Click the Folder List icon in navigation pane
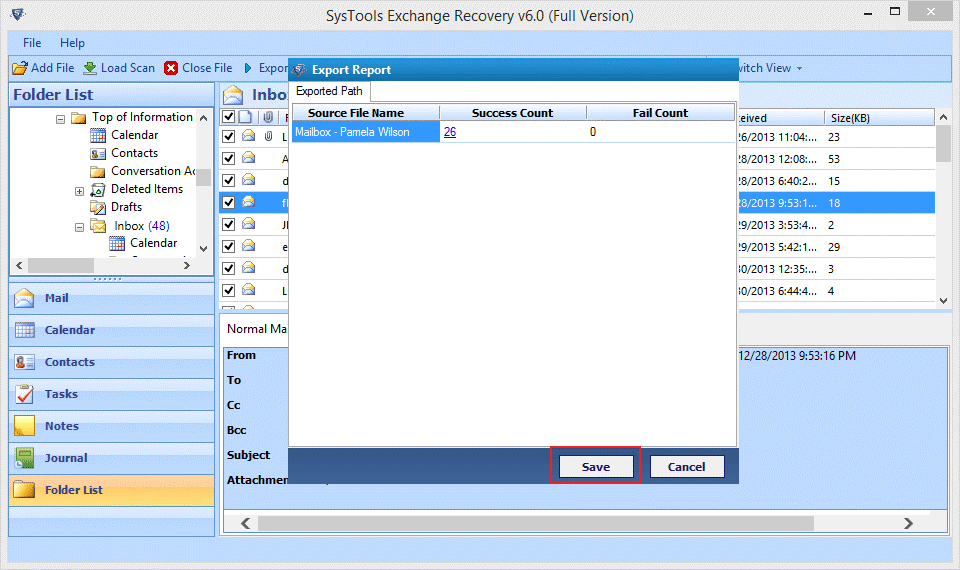Screen dimensions: 960x570 (24, 490)
